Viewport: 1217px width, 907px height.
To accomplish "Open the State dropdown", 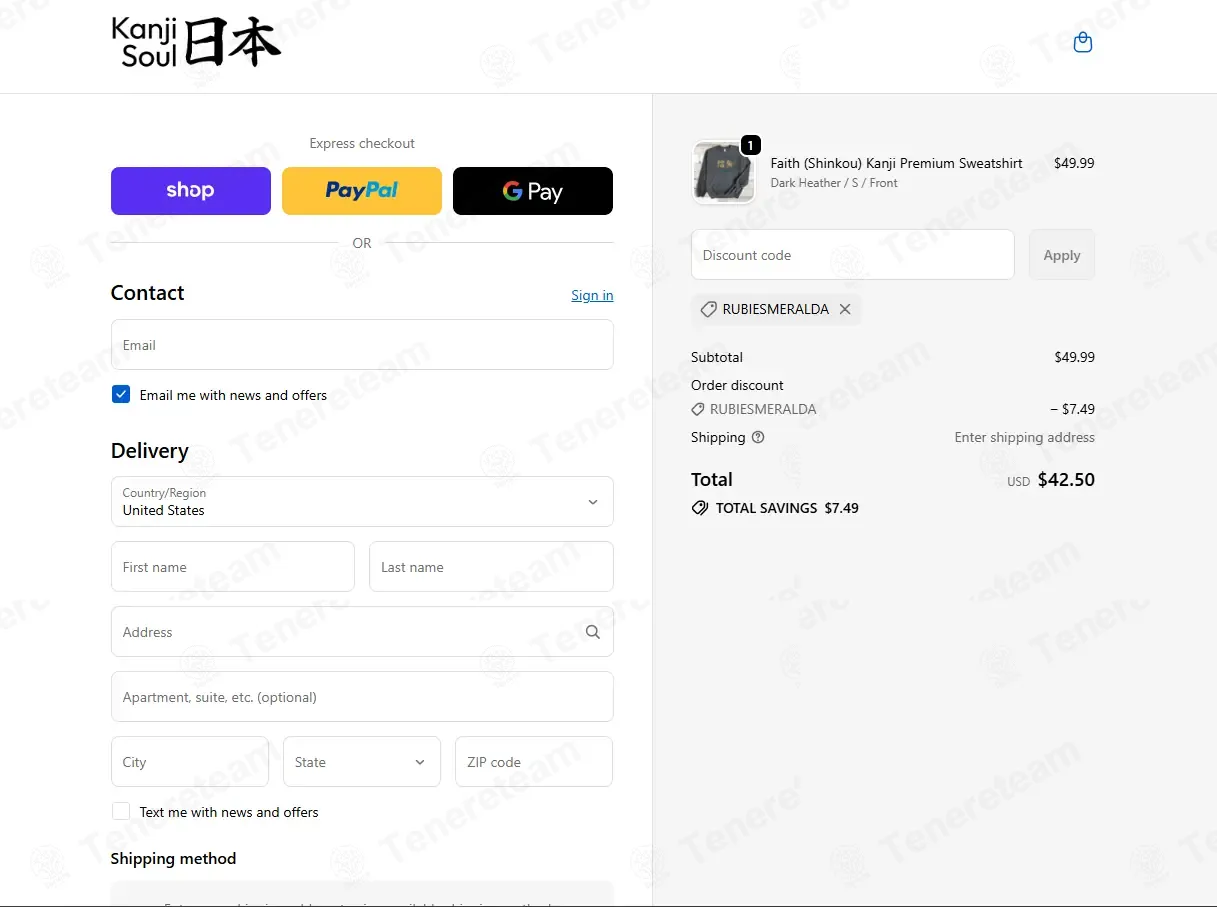I will [362, 762].
